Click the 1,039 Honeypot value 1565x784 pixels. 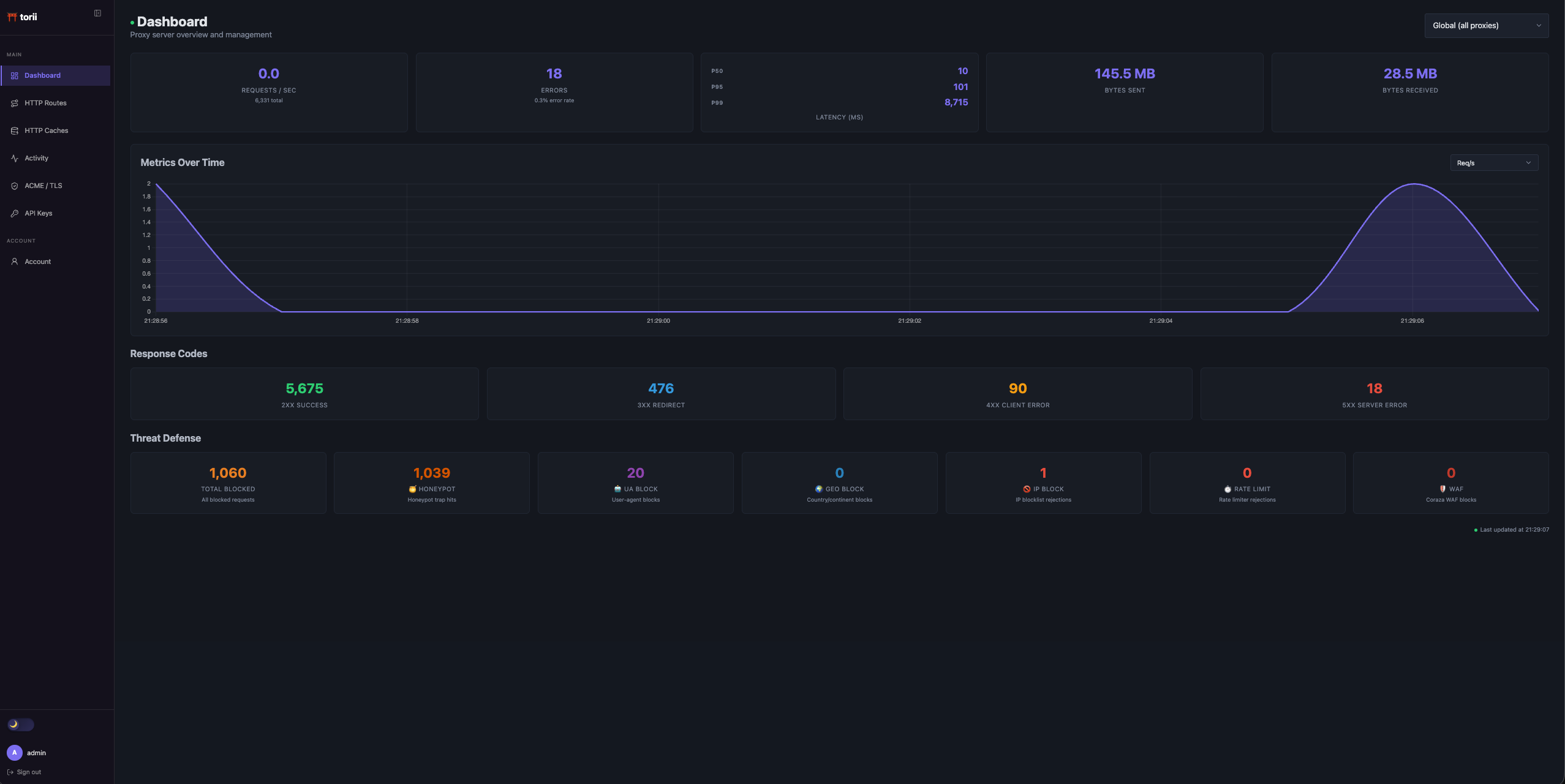432,473
